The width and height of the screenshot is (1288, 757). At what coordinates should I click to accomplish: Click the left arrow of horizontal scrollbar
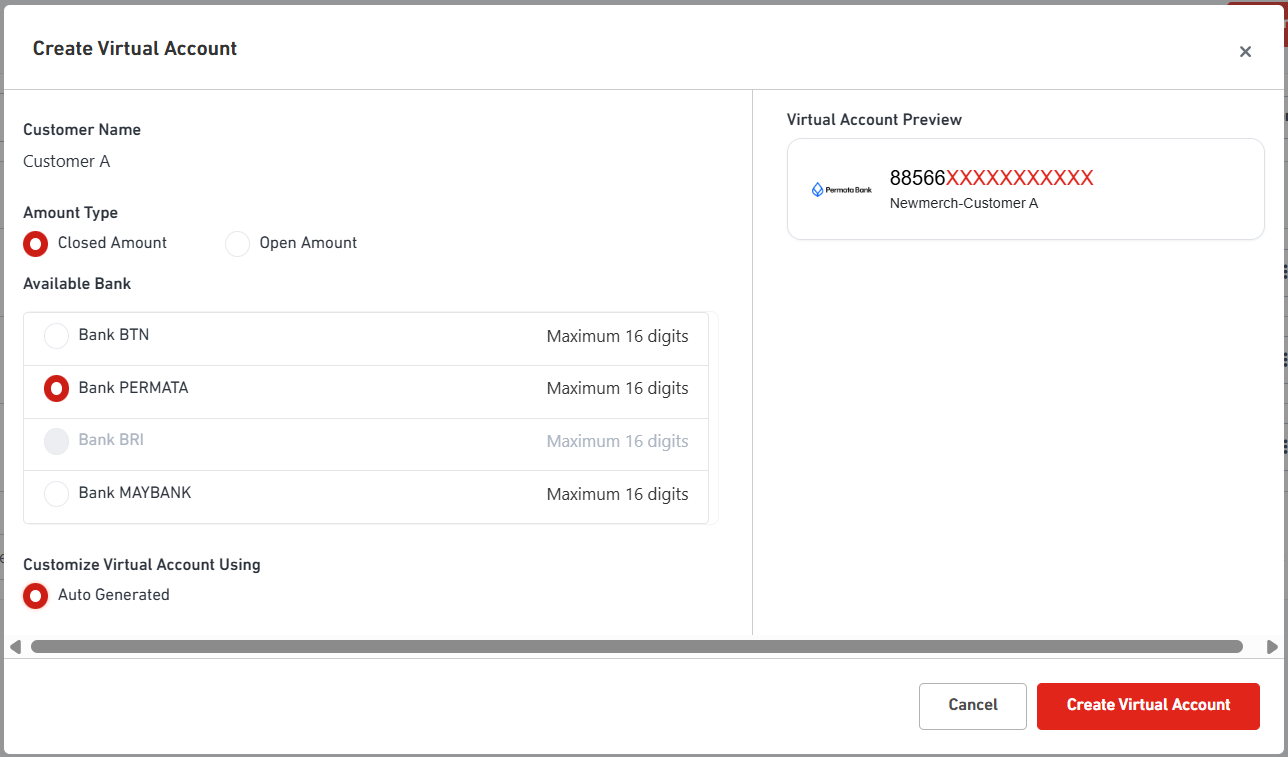point(15,647)
